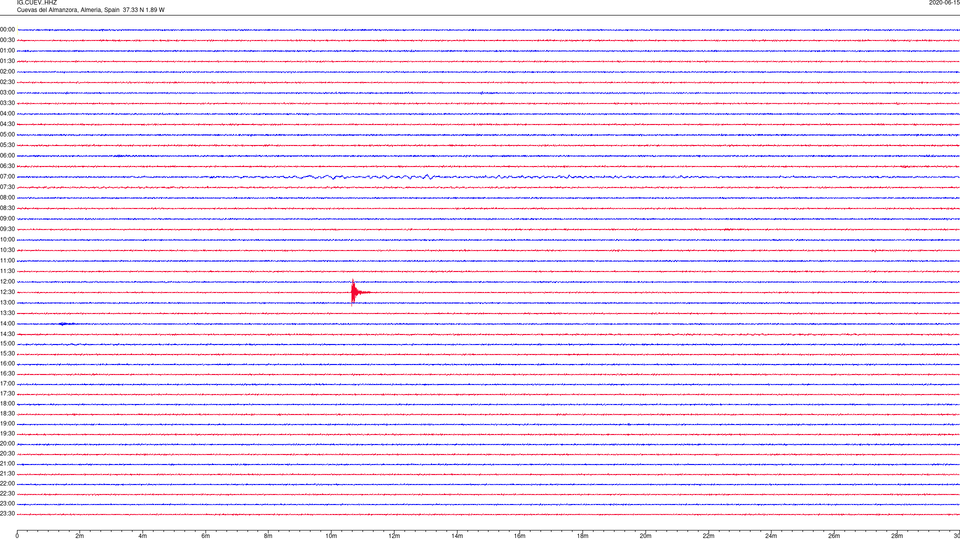The image size is (960, 540).
Task: Click the 16m tick label
Action: coord(520,536)
